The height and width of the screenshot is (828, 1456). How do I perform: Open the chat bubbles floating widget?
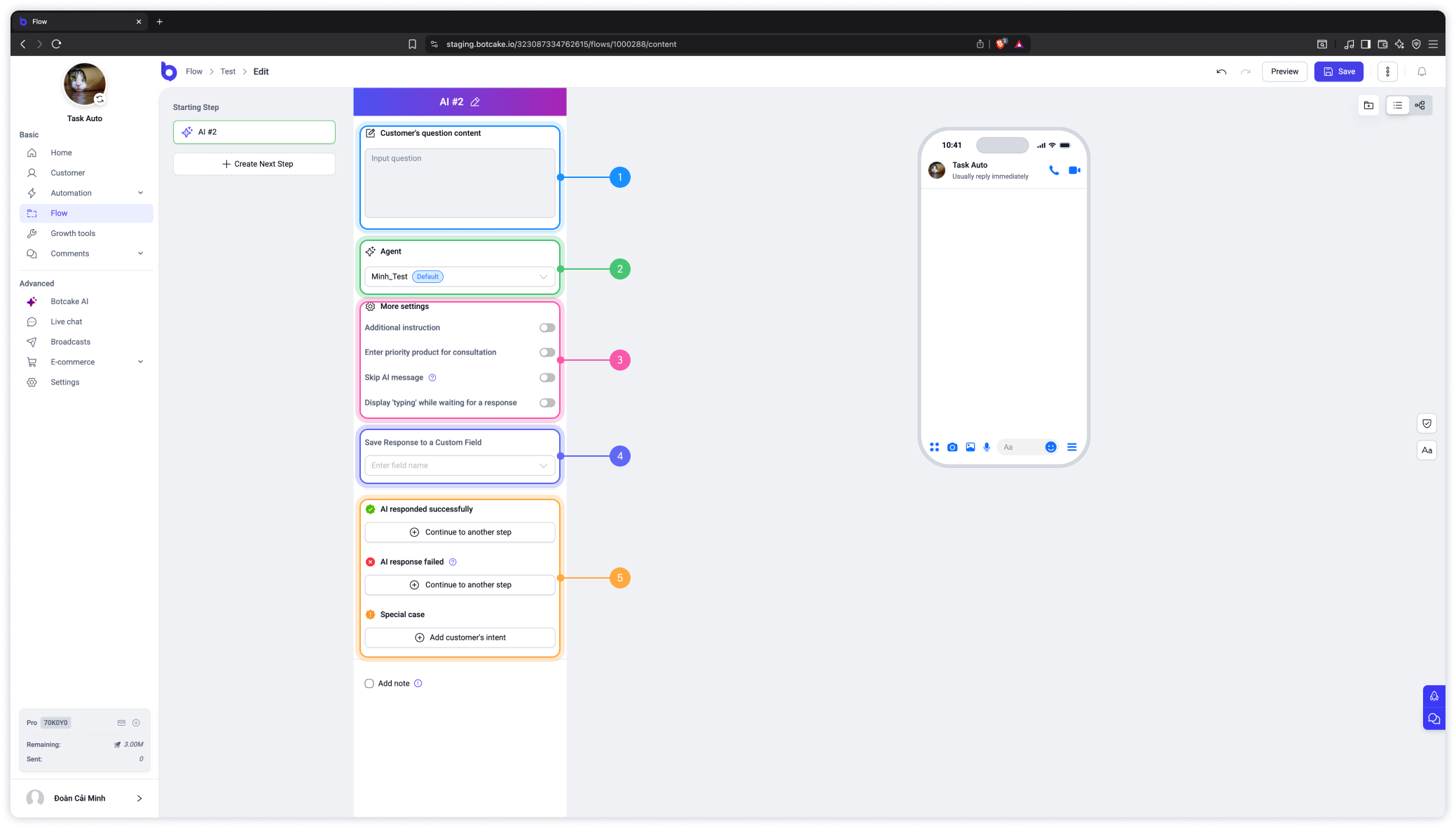click(1434, 719)
